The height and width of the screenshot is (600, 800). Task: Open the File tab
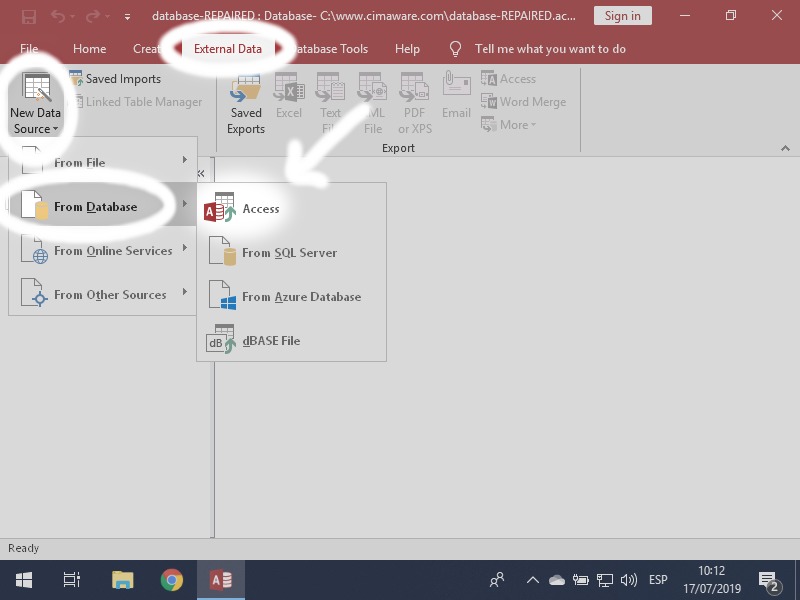coord(29,49)
